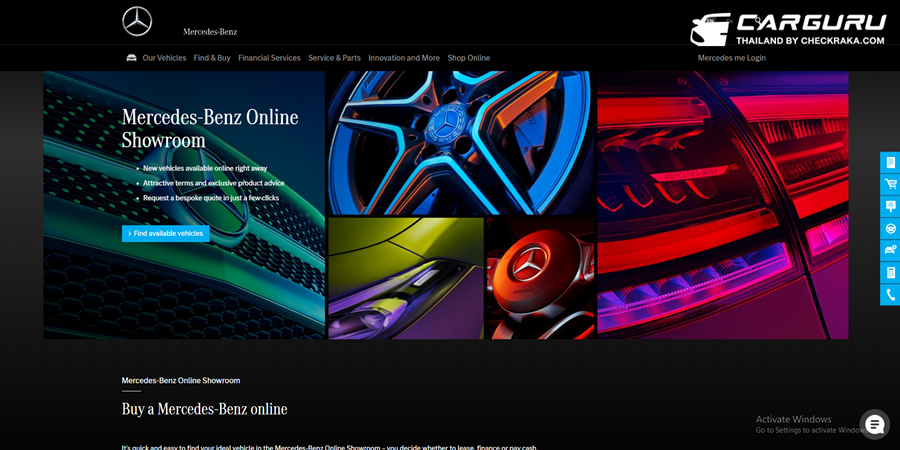Viewport: 900px width, 450px height.
Task: Open the brochure document sidebar icon
Action: [890, 162]
